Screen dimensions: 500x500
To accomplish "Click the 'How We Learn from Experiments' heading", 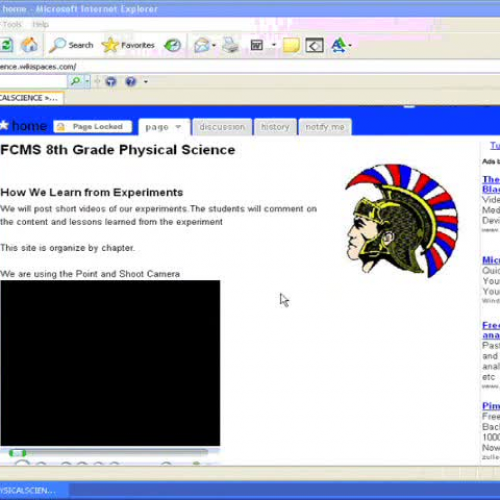I will click(92, 192).
